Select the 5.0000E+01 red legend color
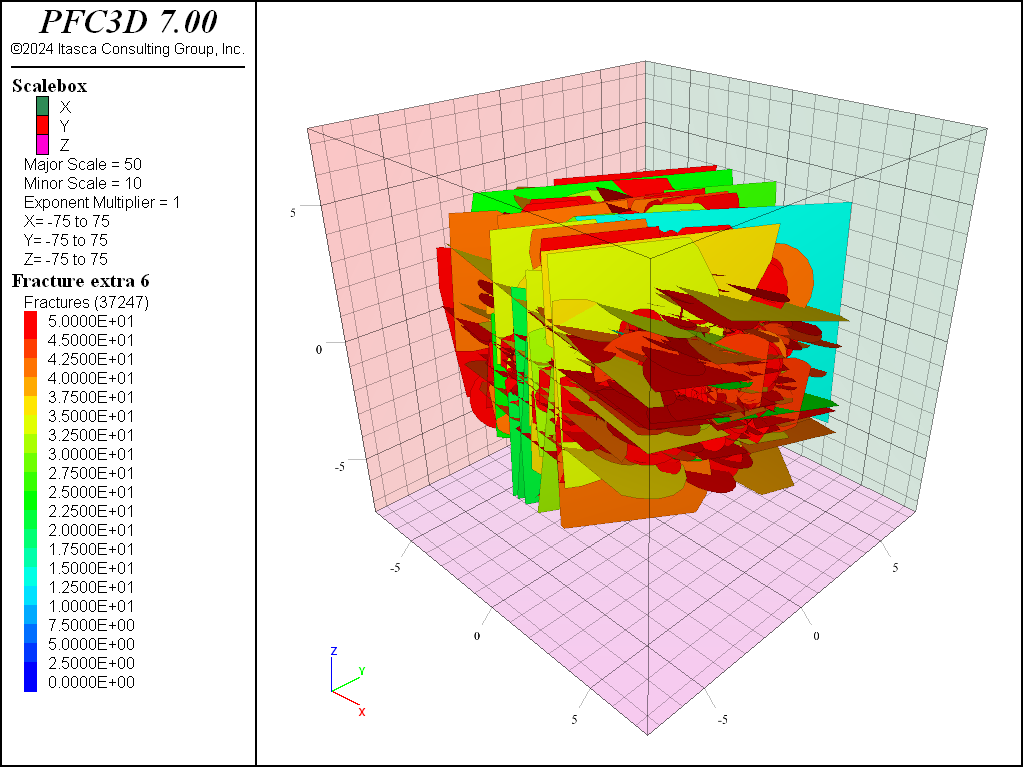Viewport: 1024px width, 768px height. (x=31, y=321)
